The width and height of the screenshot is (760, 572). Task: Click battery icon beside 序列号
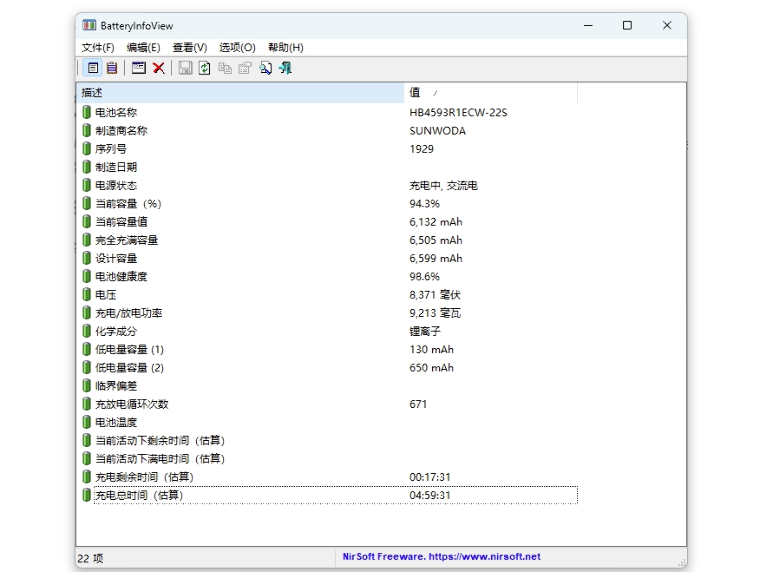[x=86, y=149]
